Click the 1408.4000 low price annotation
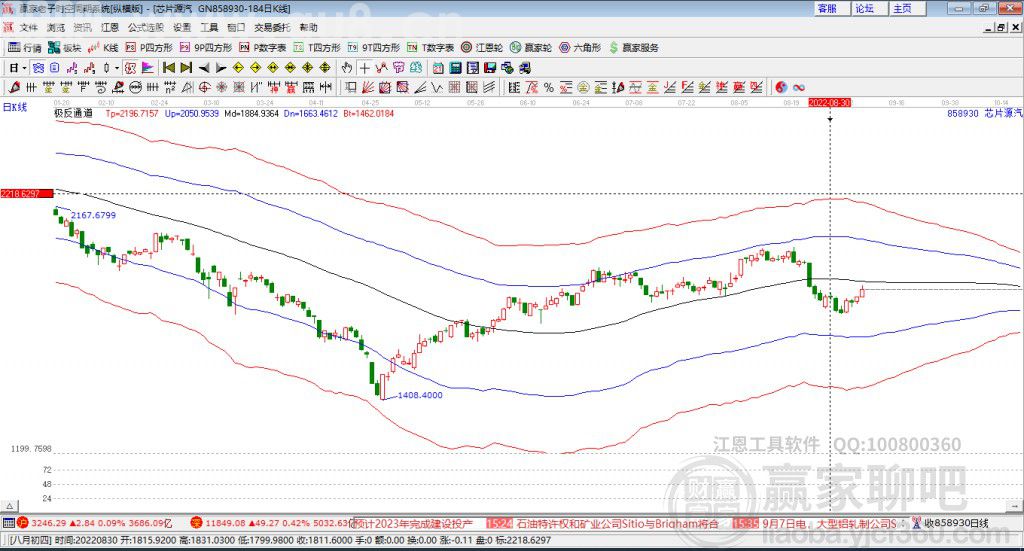 (x=420, y=395)
